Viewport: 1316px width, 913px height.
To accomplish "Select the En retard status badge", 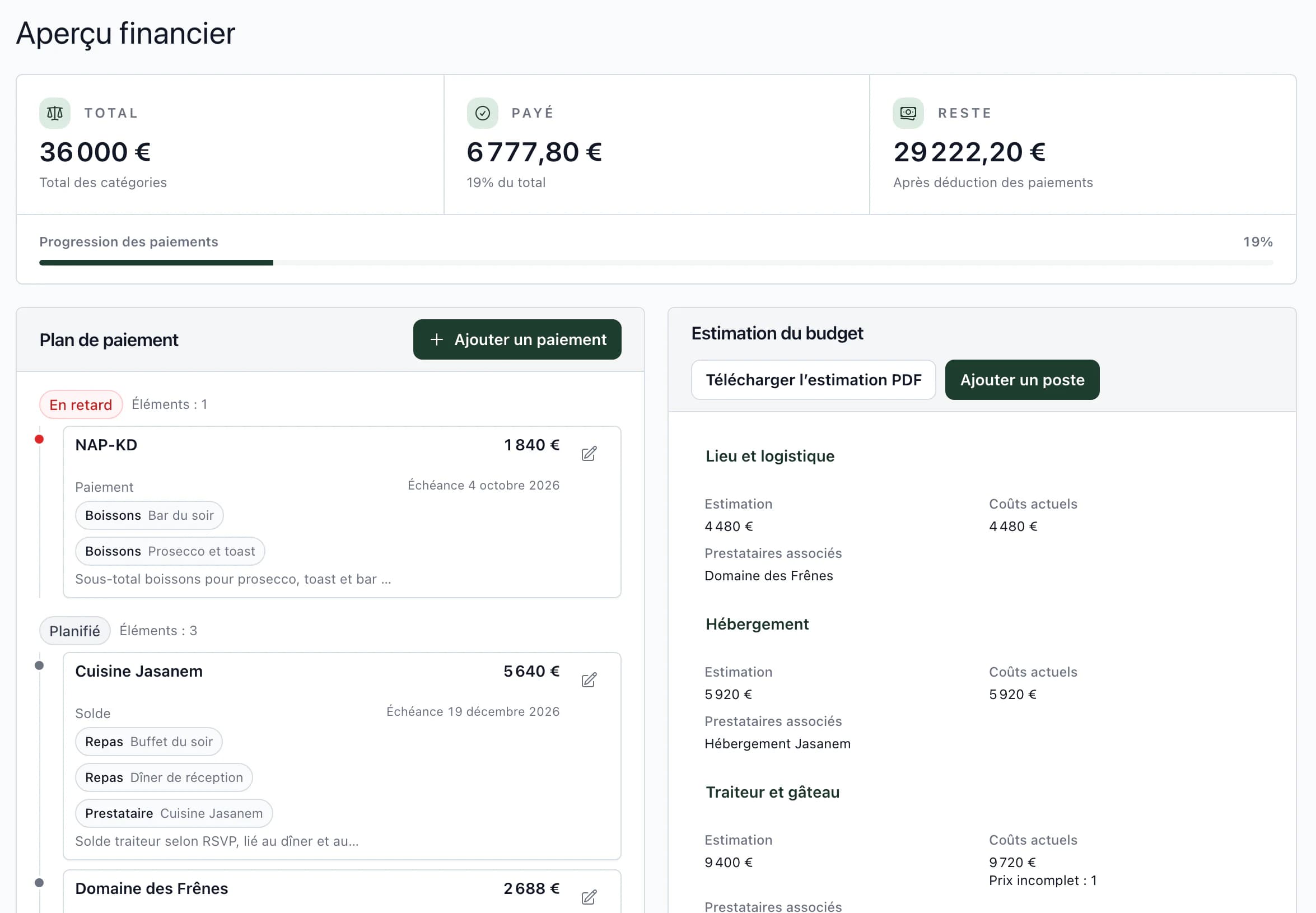I will (81, 405).
